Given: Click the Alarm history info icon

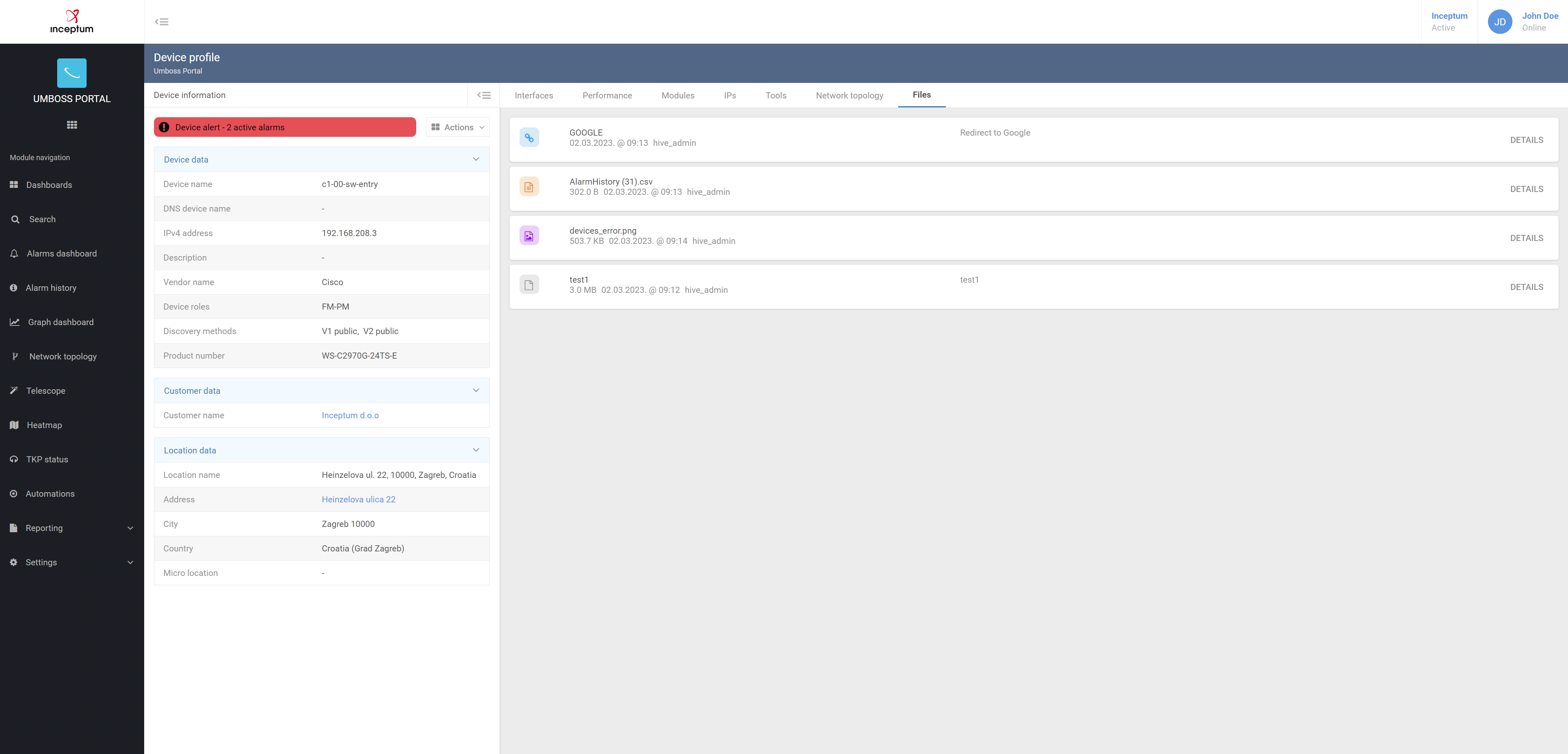Looking at the screenshot, I should [13, 288].
